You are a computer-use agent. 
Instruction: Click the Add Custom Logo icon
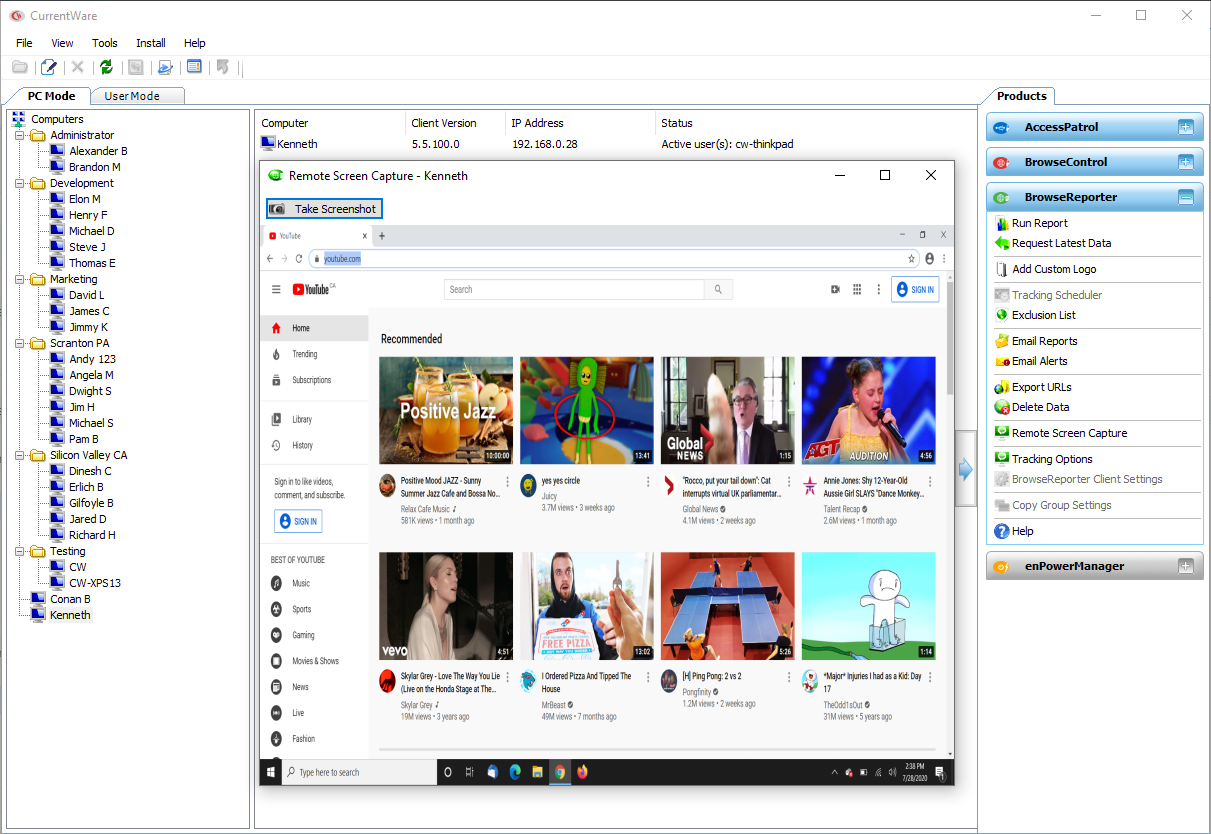(1002, 269)
